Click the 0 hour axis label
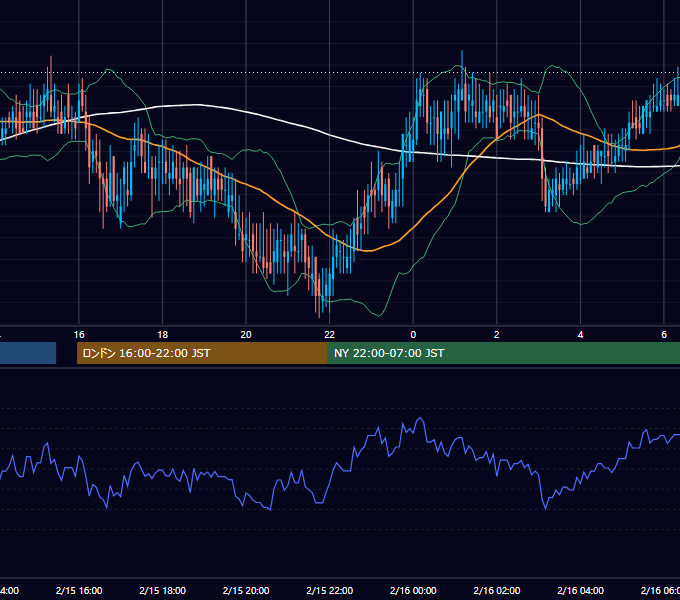680x600 pixels. coord(413,335)
